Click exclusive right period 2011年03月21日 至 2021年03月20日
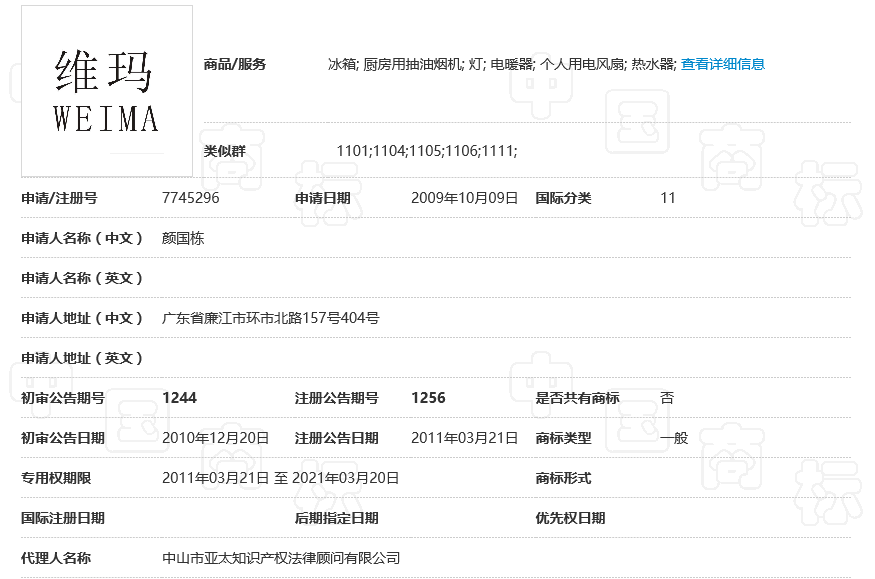 [281, 478]
